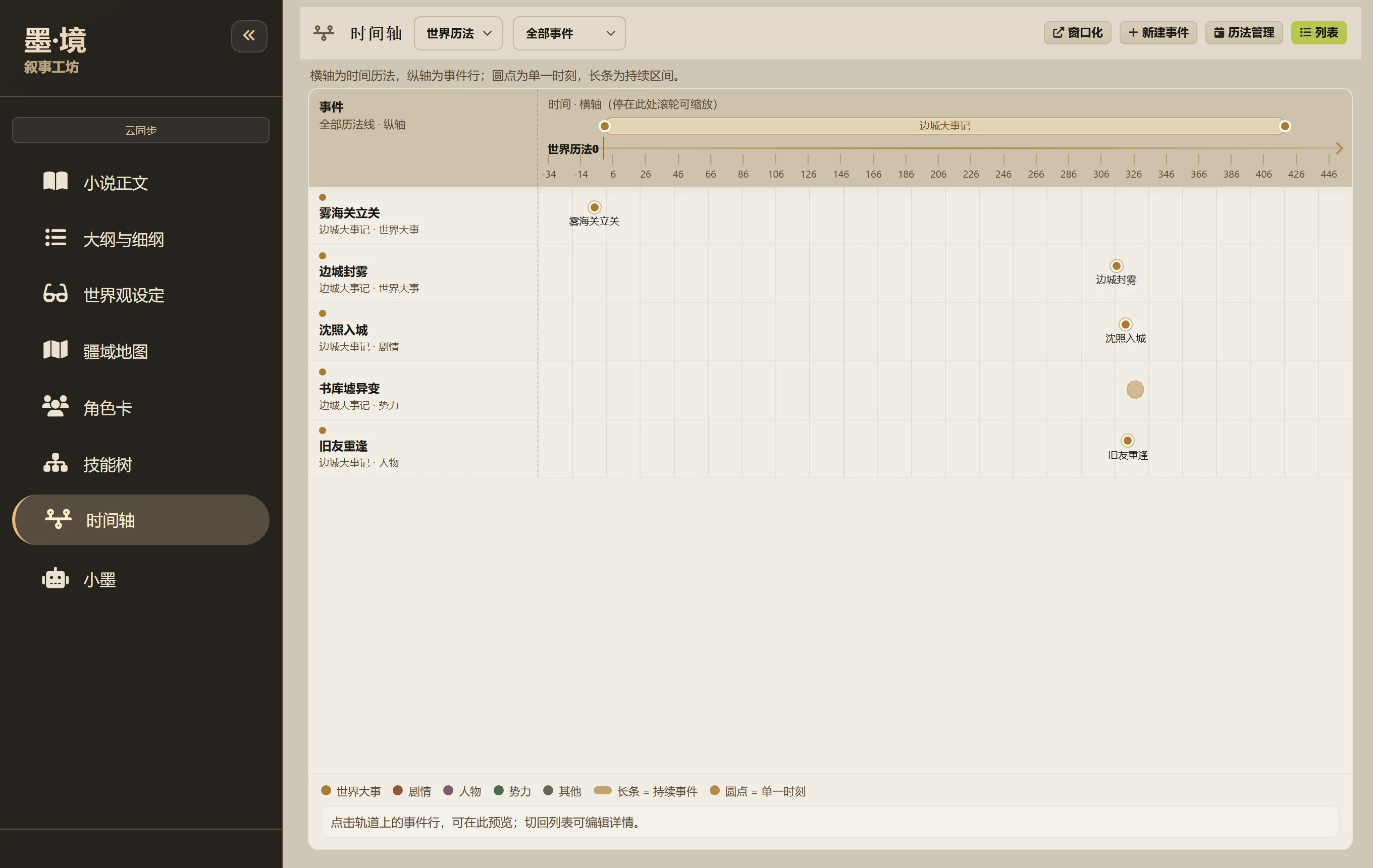
Task: Click the 势力 legend swatch
Action: 498,790
